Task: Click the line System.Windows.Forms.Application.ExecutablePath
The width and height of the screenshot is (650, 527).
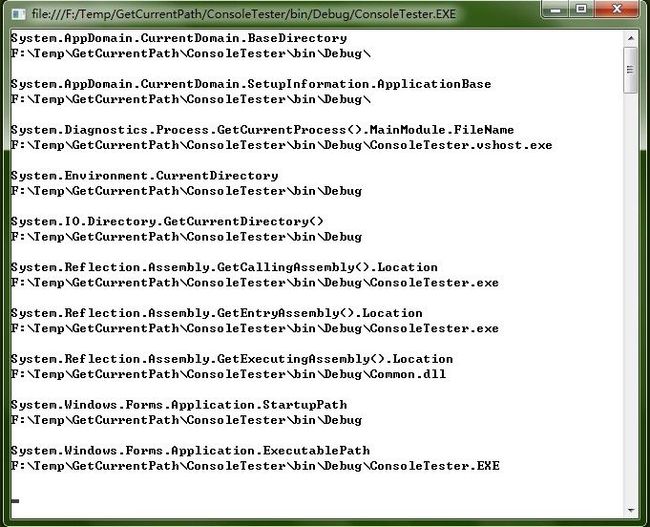Action: pos(190,451)
